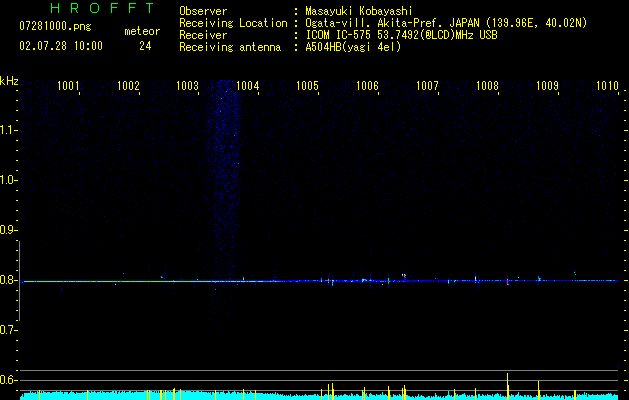Click the 1006 time axis label

[x=367, y=86]
